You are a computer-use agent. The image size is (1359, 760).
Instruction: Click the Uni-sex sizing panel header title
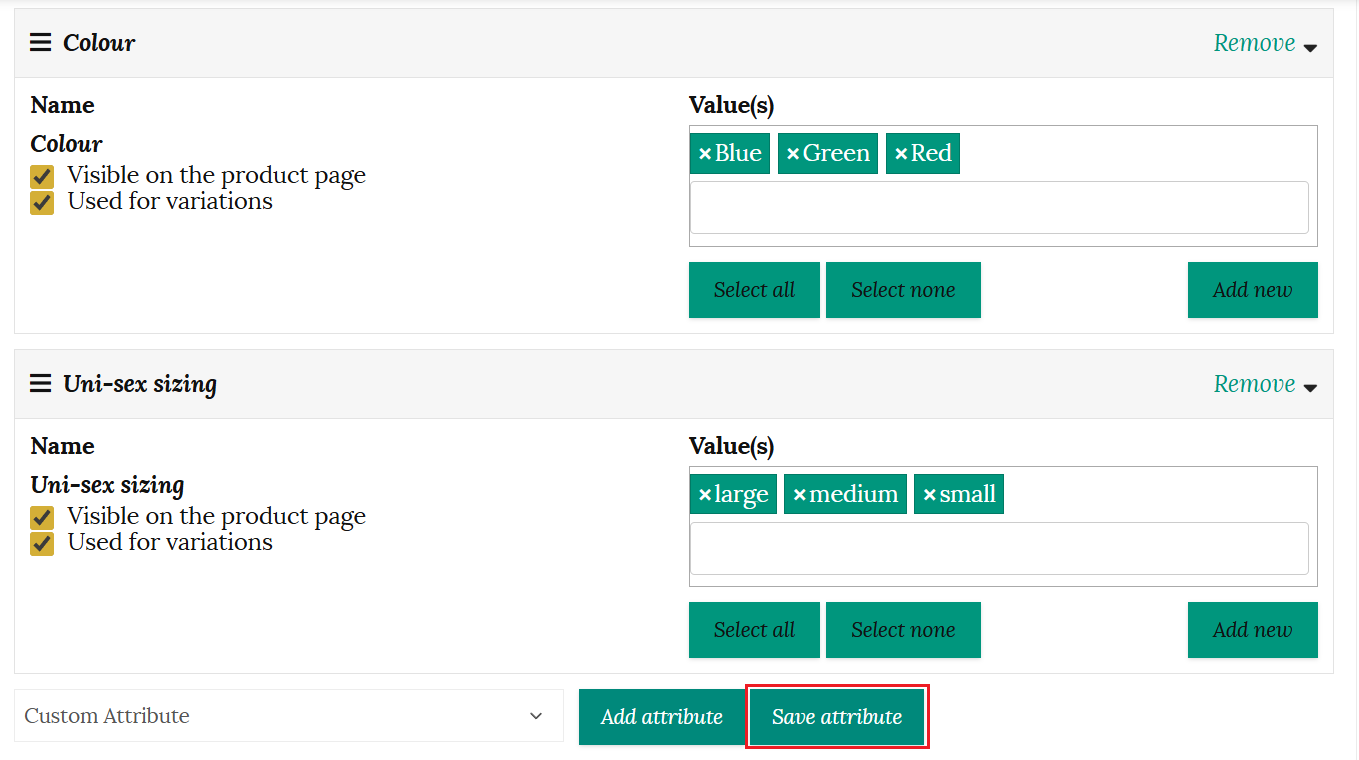click(140, 384)
